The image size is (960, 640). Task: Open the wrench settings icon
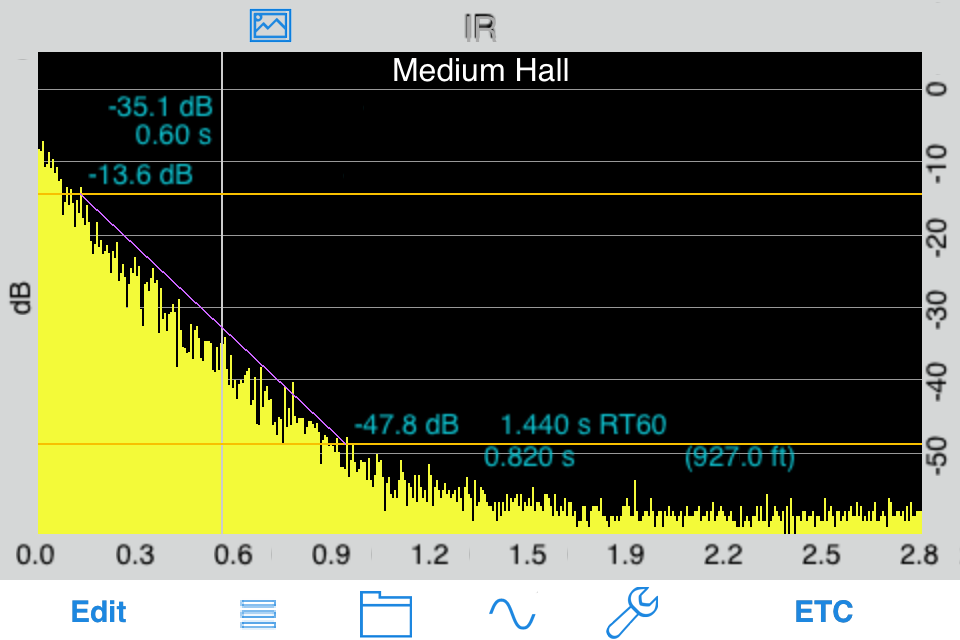click(632, 612)
